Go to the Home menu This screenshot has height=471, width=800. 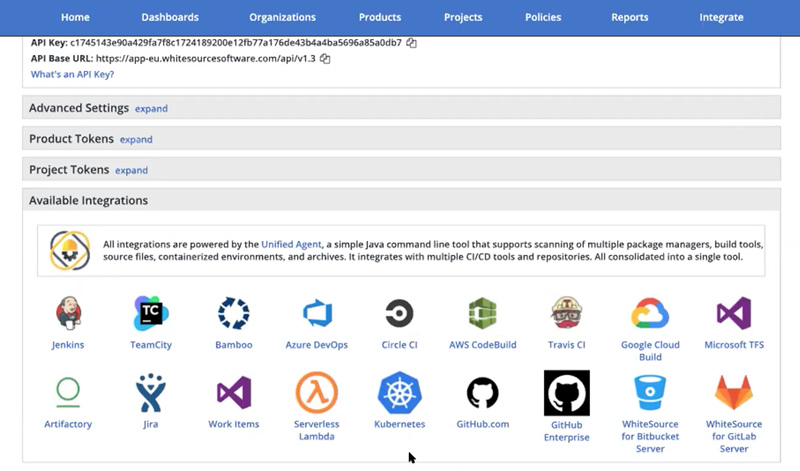point(75,17)
